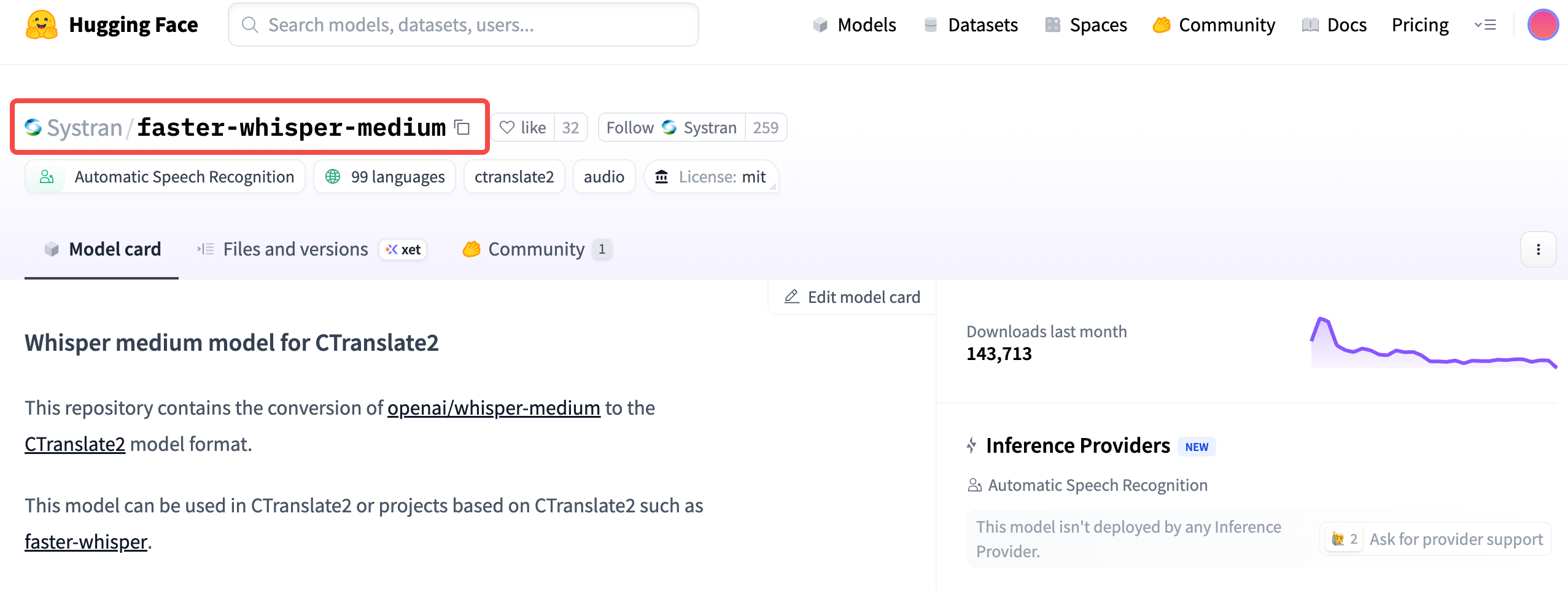Open the 99 languages tag
1568x591 pixels.
pyautogui.click(x=385, y=177)
